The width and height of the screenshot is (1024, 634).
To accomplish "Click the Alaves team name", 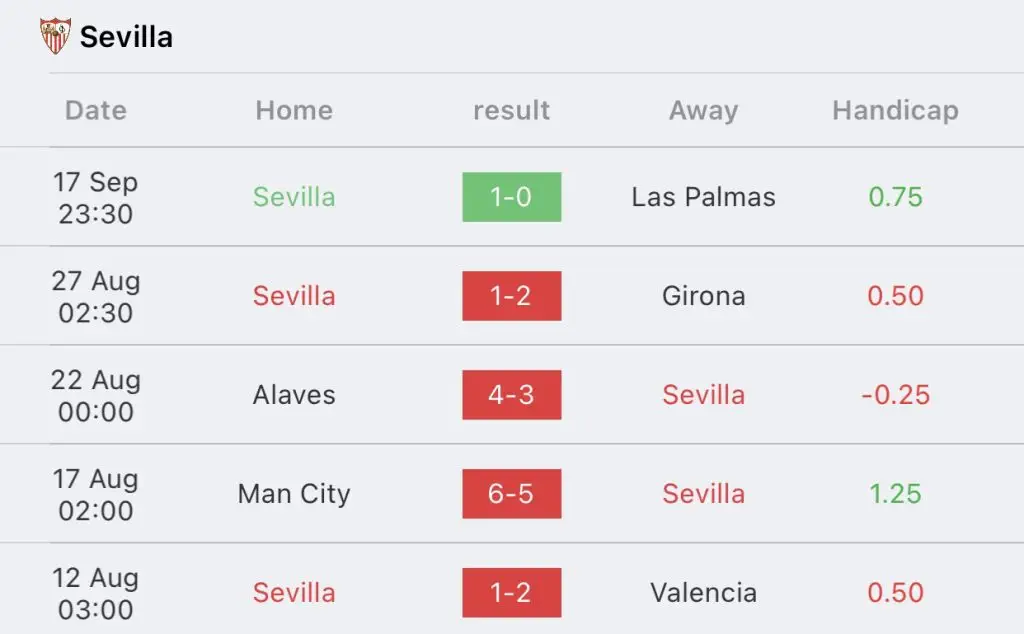I will pyautogui.click(x=294, y=394).
